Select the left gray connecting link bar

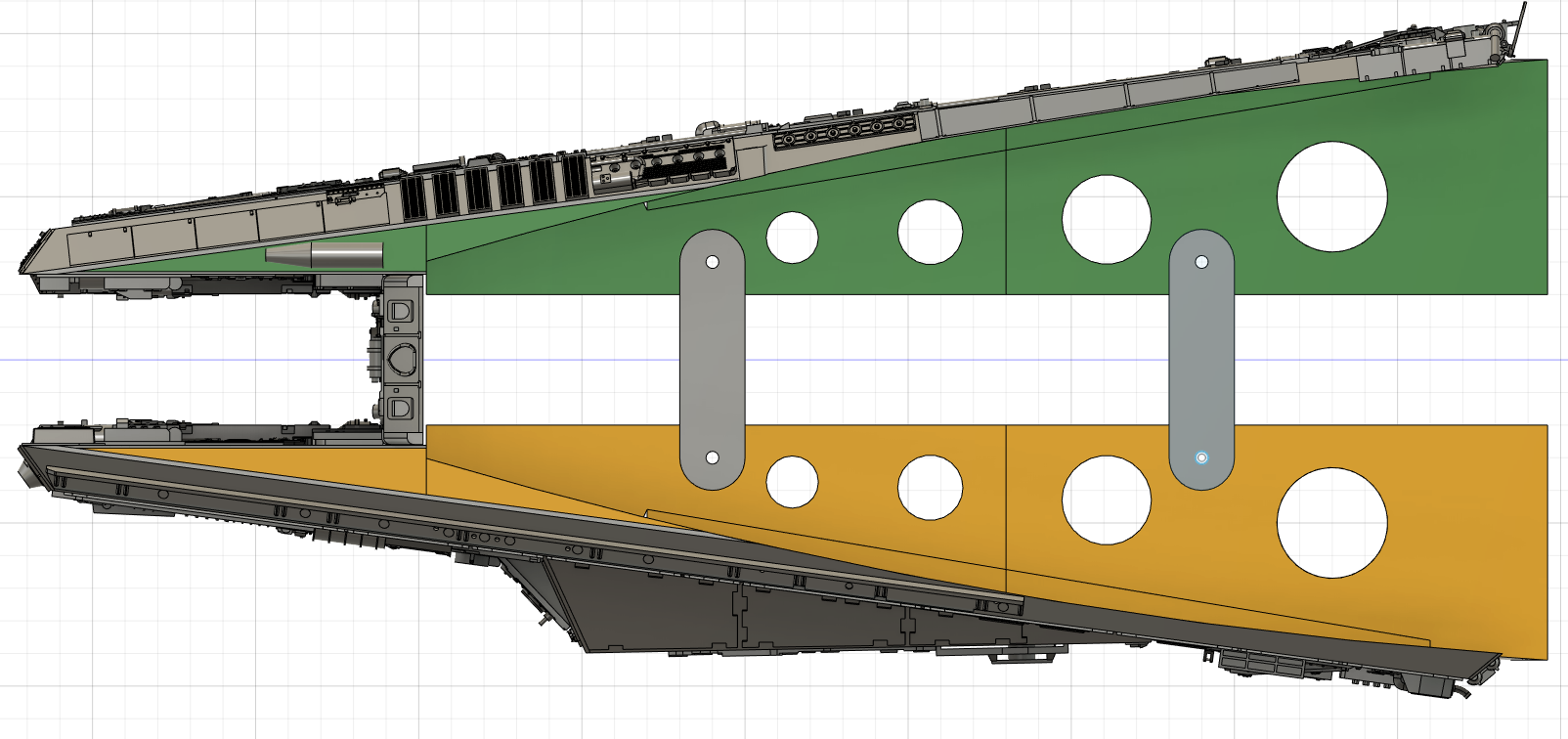pyautogui.click(x=712, y=360)
